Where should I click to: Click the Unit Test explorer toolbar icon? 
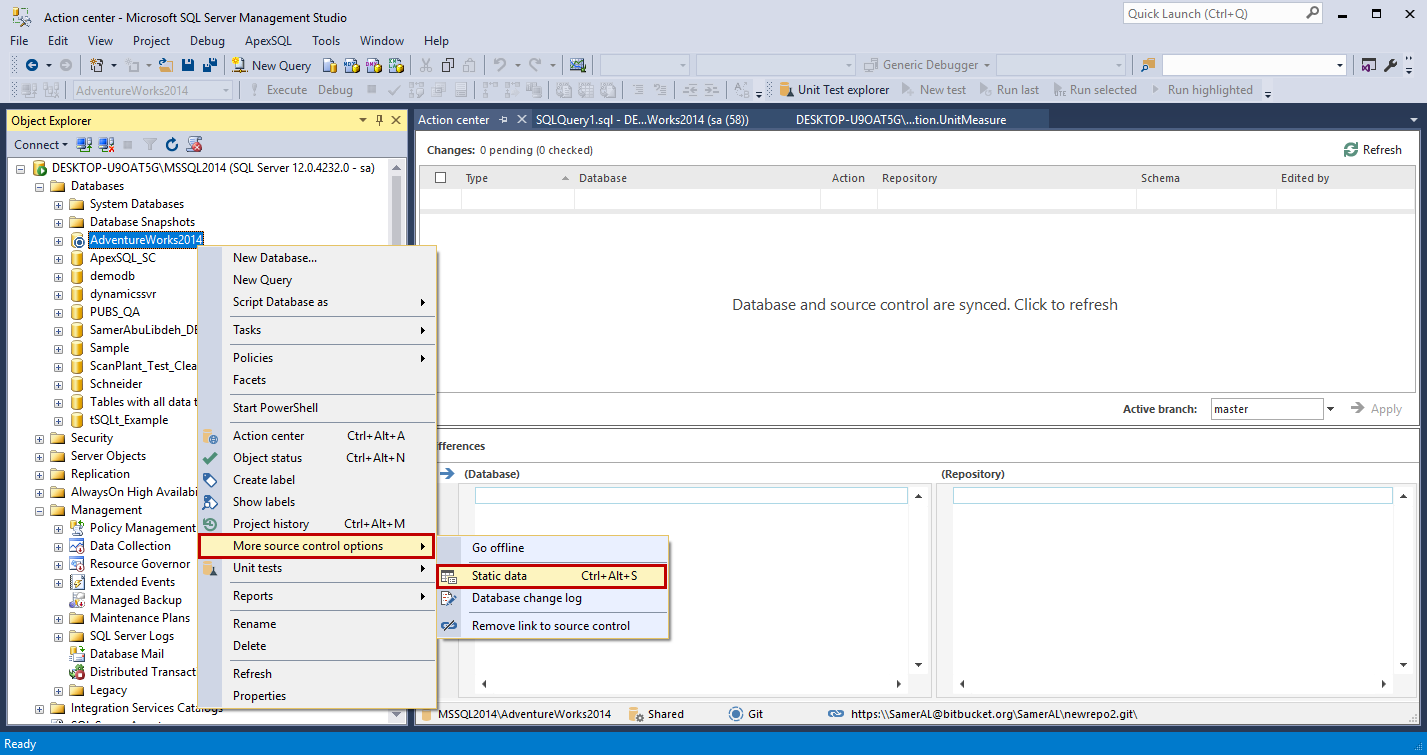point(786,90)
